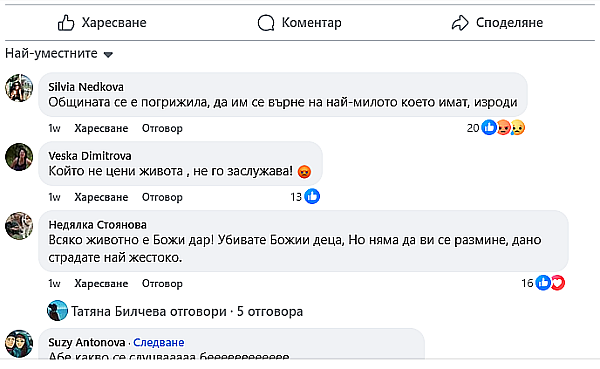Image resolution: width=600 pixels, height=369 pixels.
Task: Open the Veska Dimitrova name link
Action: coord(90,156)
